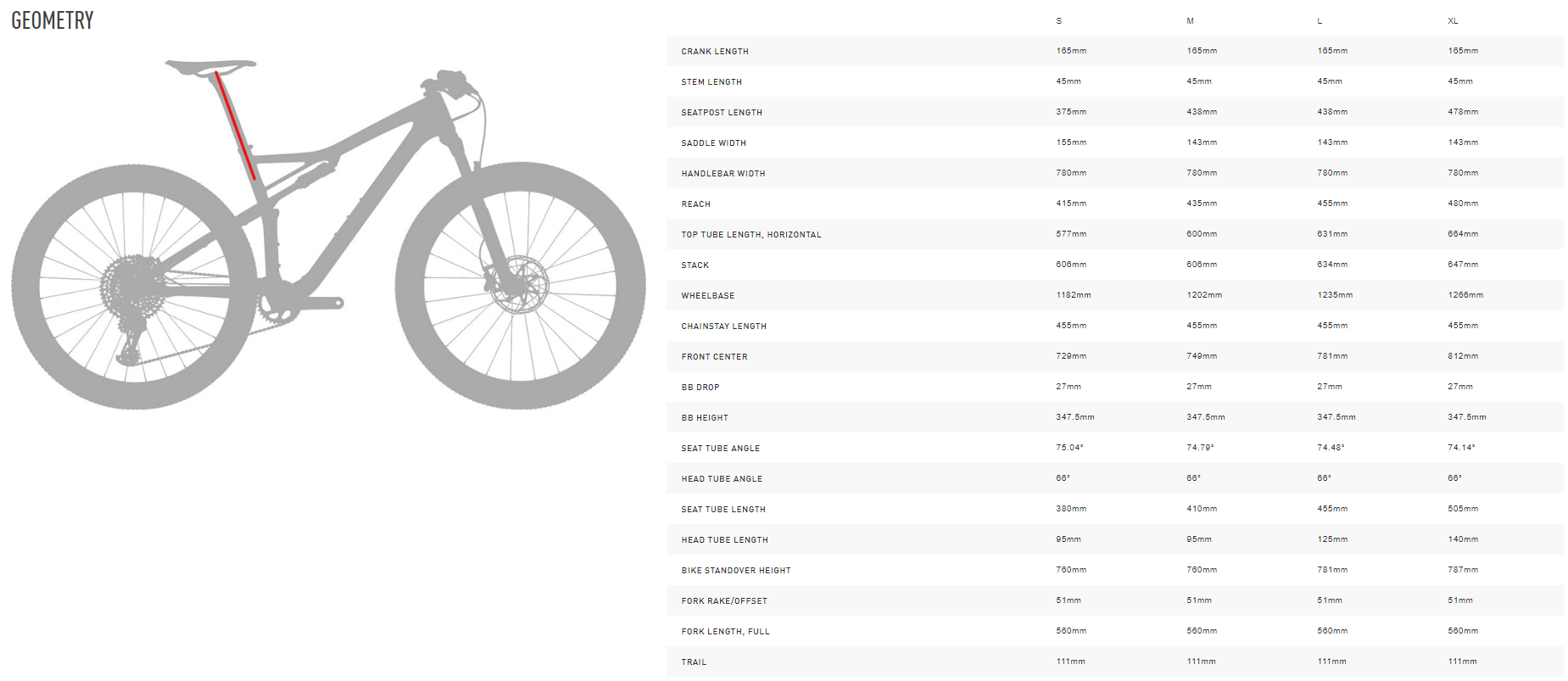The width and height of the screenshot is (1568, 681).
Task: Select the M size column header
Action: tap(1190, 21)
